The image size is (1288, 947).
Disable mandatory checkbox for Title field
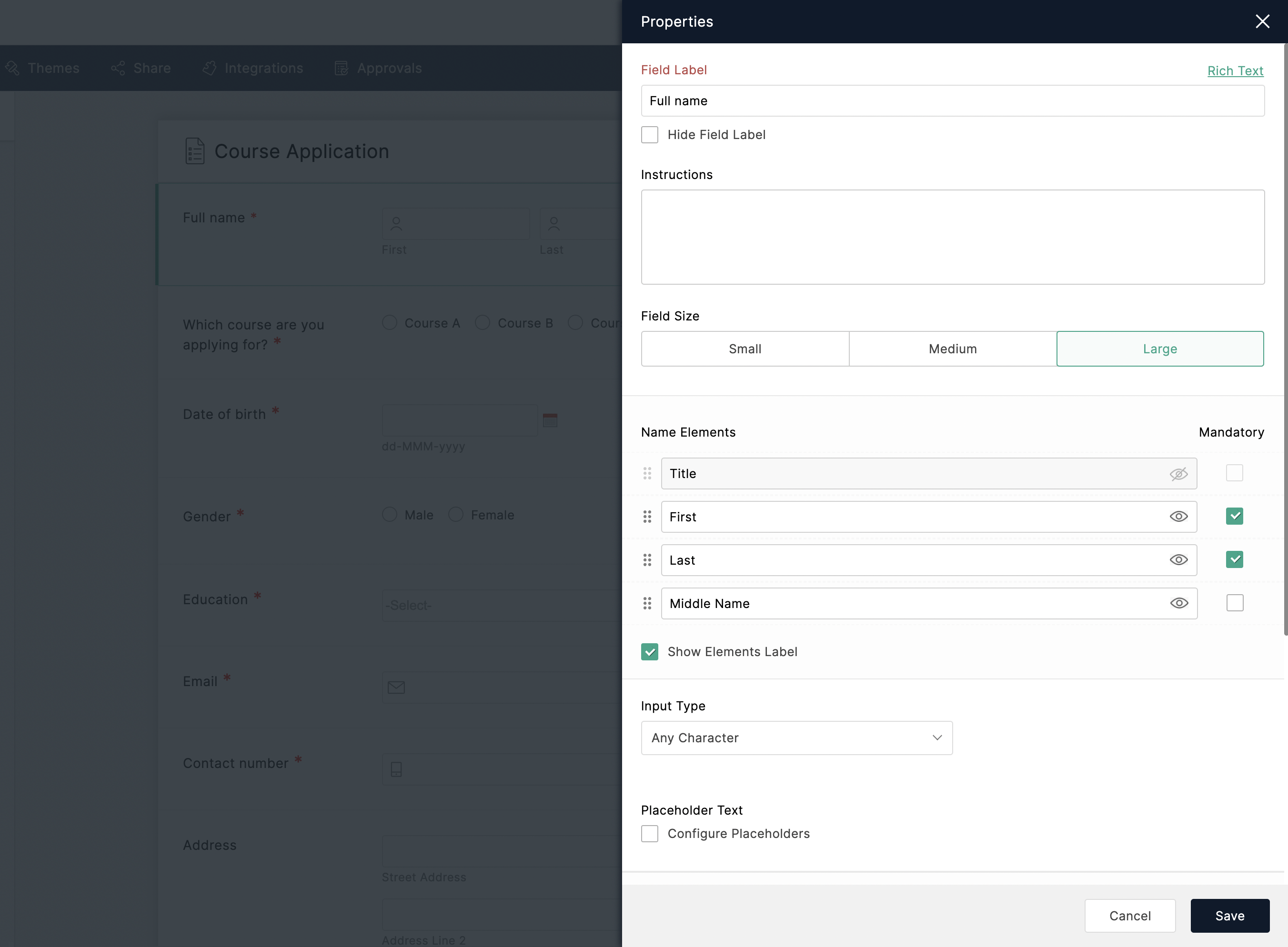(1235, 473)
